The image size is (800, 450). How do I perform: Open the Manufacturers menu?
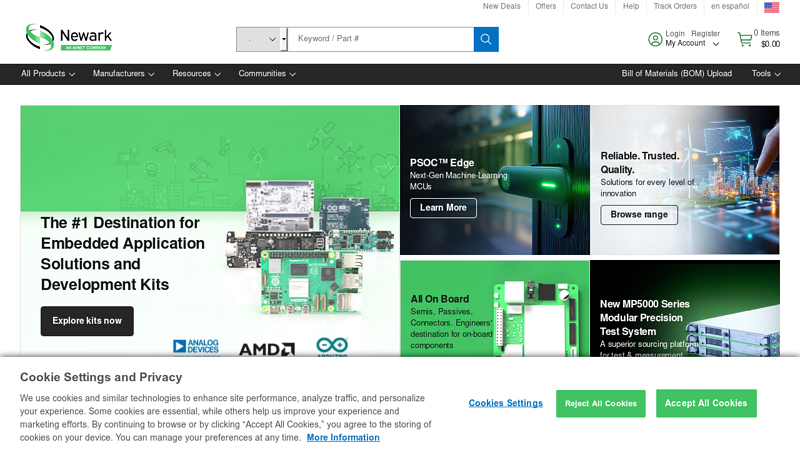tap(123, 74)
